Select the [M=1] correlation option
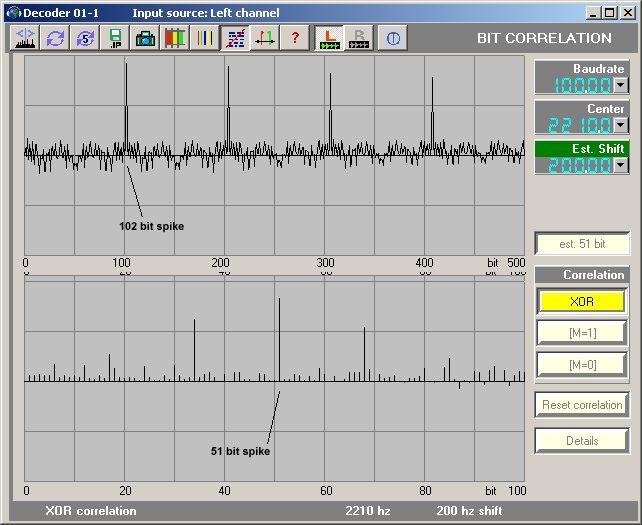This screenshot has height=525, width=642. coord(582,333)
